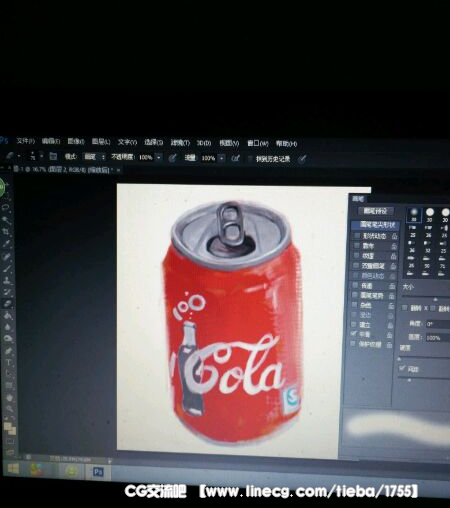Screen dimensions: 450x508
Task: Open 图像 (Image) menu
Action: 76,142
